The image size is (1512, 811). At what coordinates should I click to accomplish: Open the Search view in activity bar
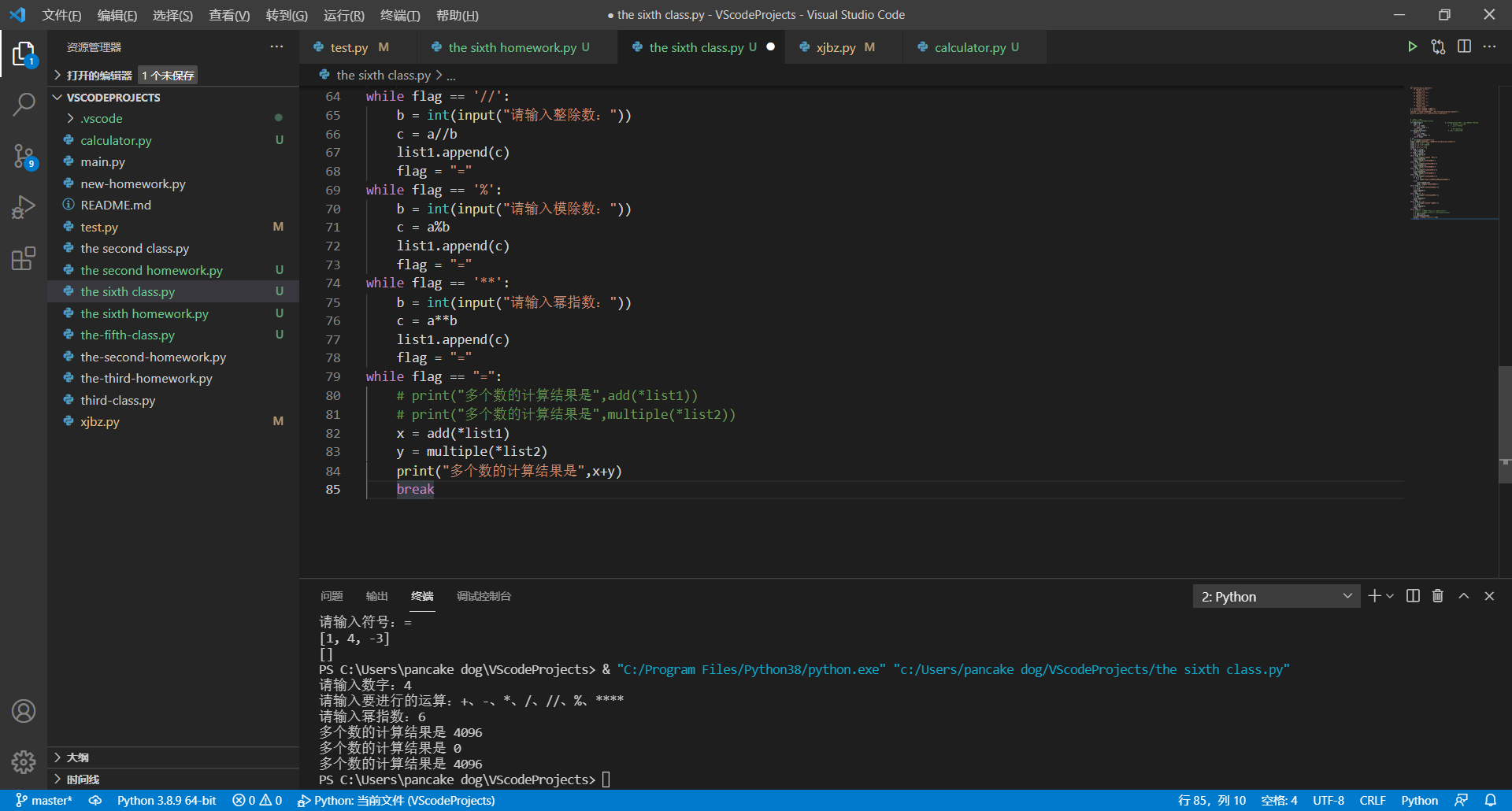24,104
